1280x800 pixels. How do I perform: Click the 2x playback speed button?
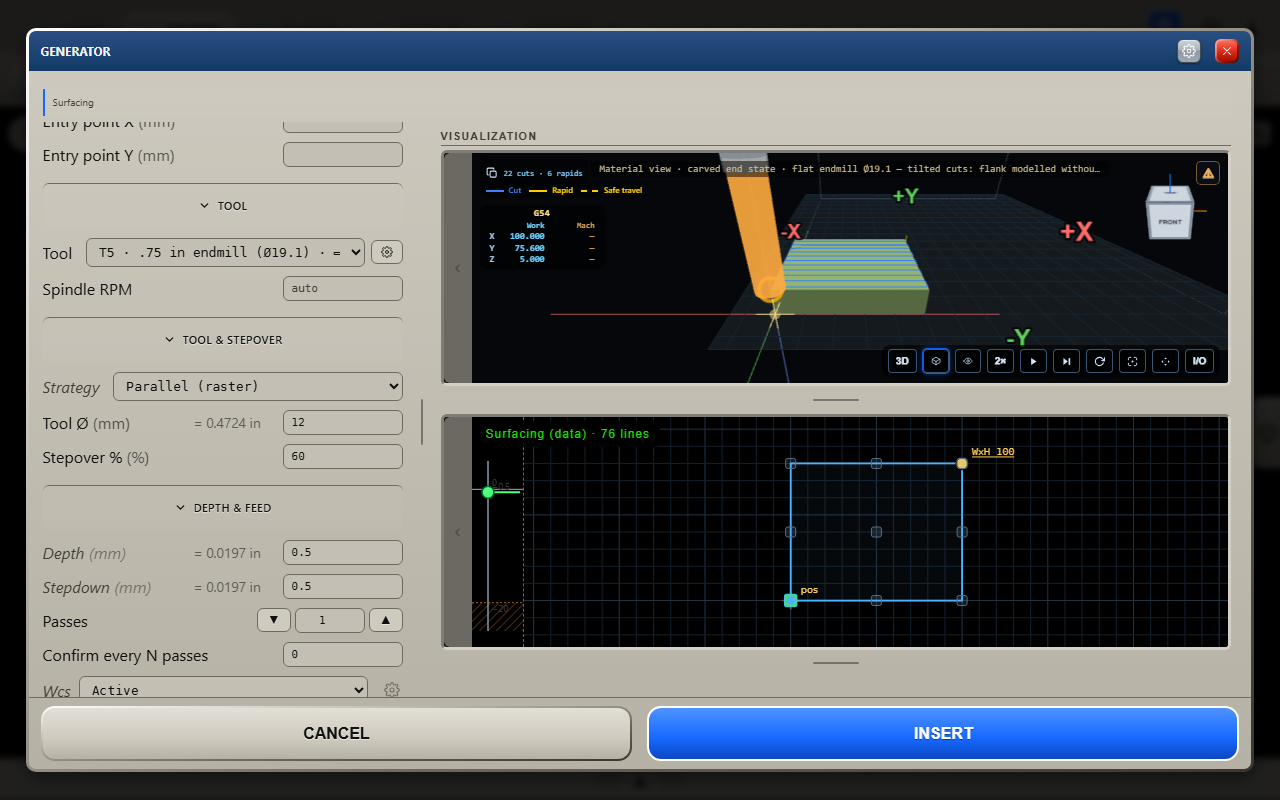coord(1000,361)
